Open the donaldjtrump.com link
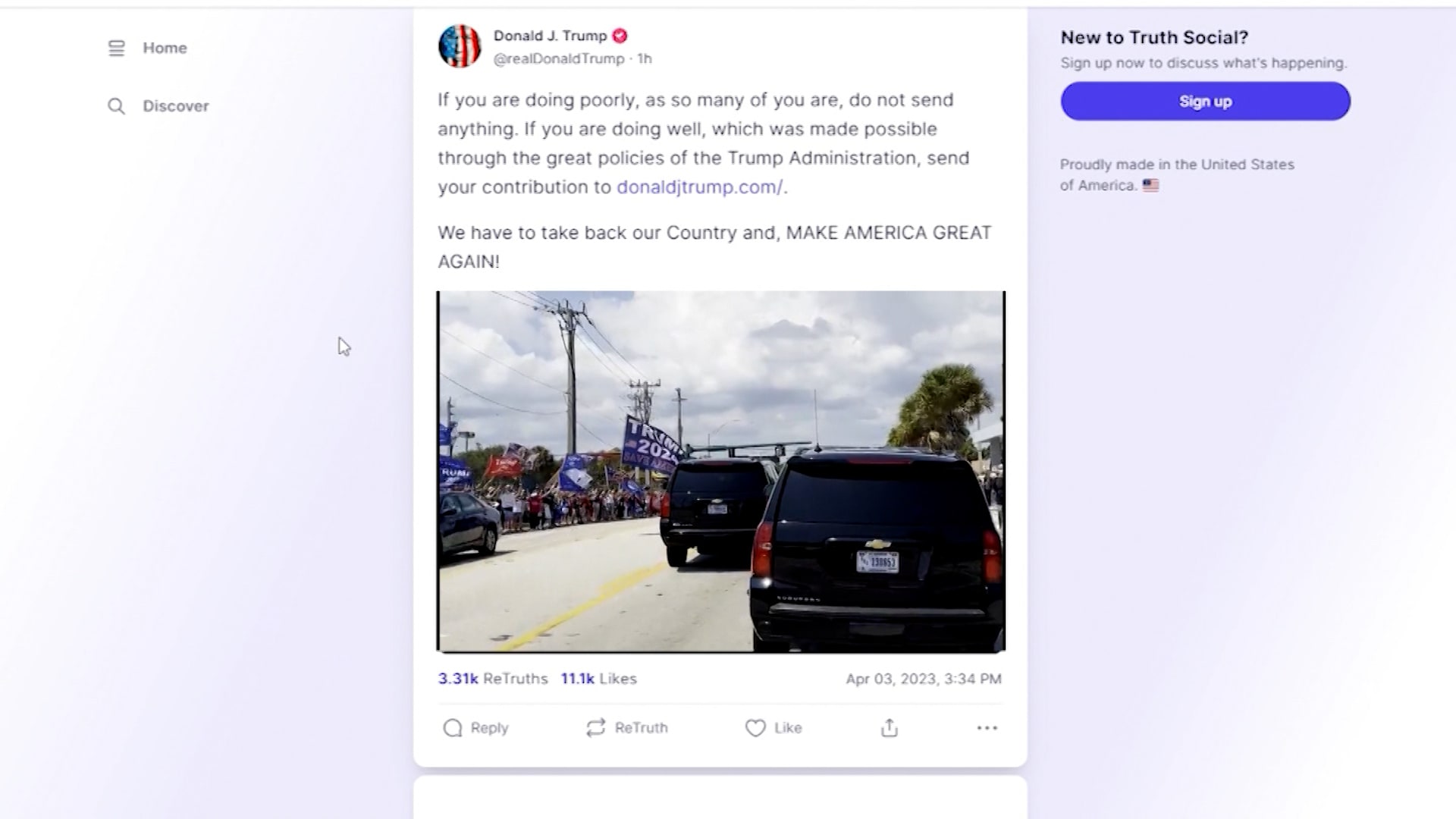This screenshot has width=1456, height=819. coord(699,187)
